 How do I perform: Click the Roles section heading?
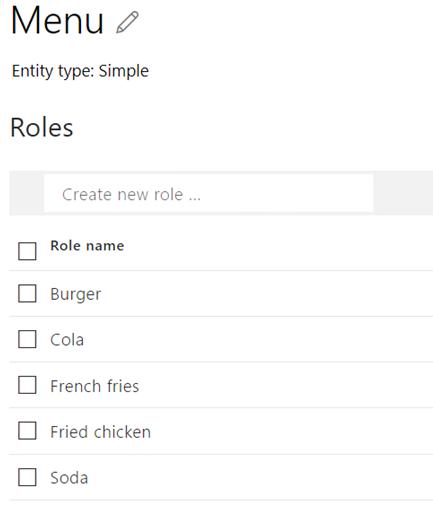tap(42, 127)
